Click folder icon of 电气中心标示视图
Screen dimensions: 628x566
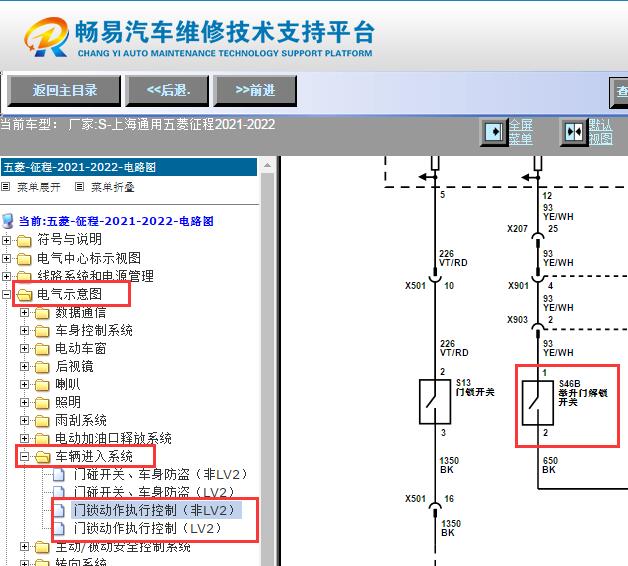[x=24, y=259]
